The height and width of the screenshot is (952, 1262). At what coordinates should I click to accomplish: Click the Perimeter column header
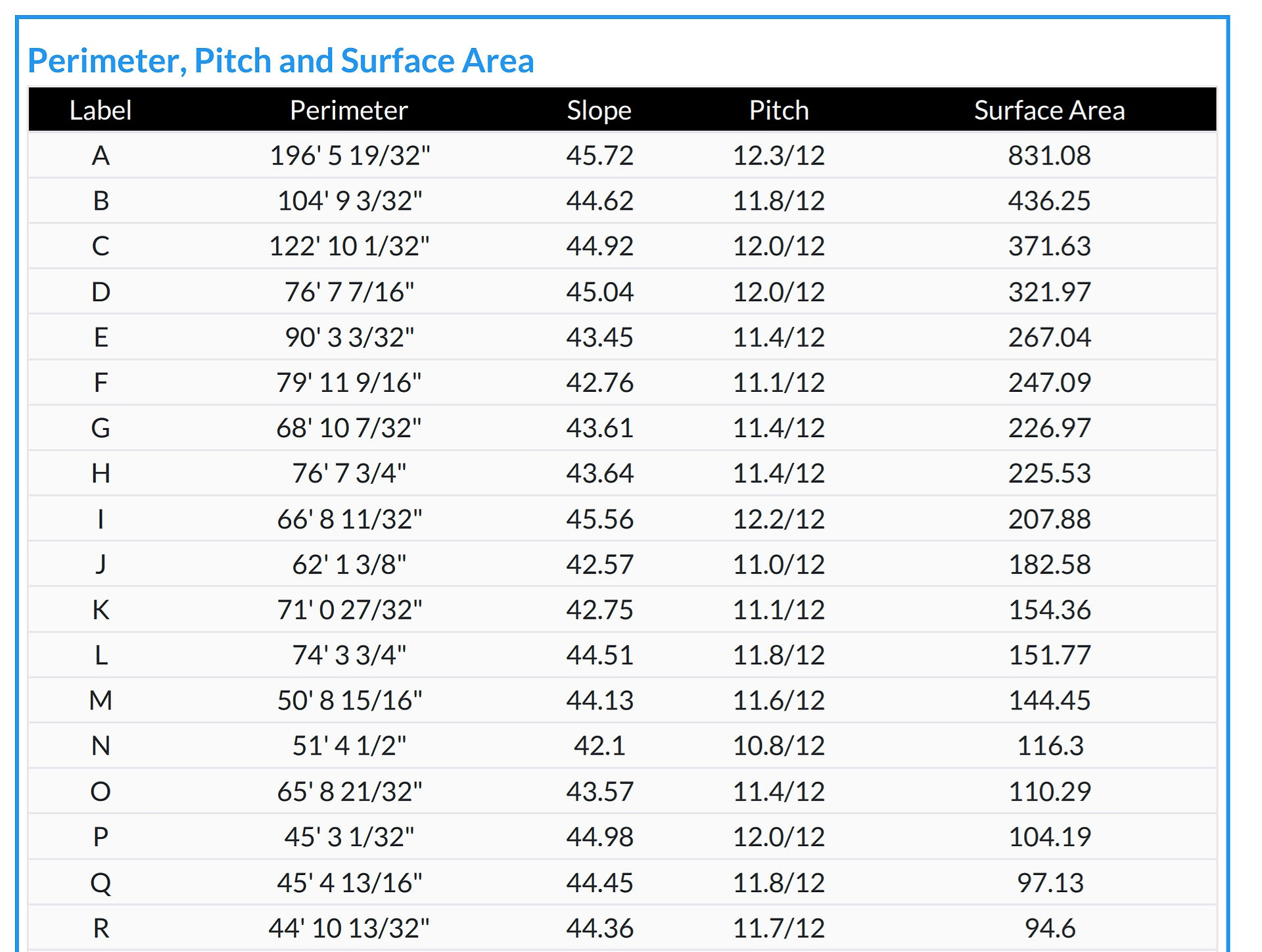pos(349,110)
